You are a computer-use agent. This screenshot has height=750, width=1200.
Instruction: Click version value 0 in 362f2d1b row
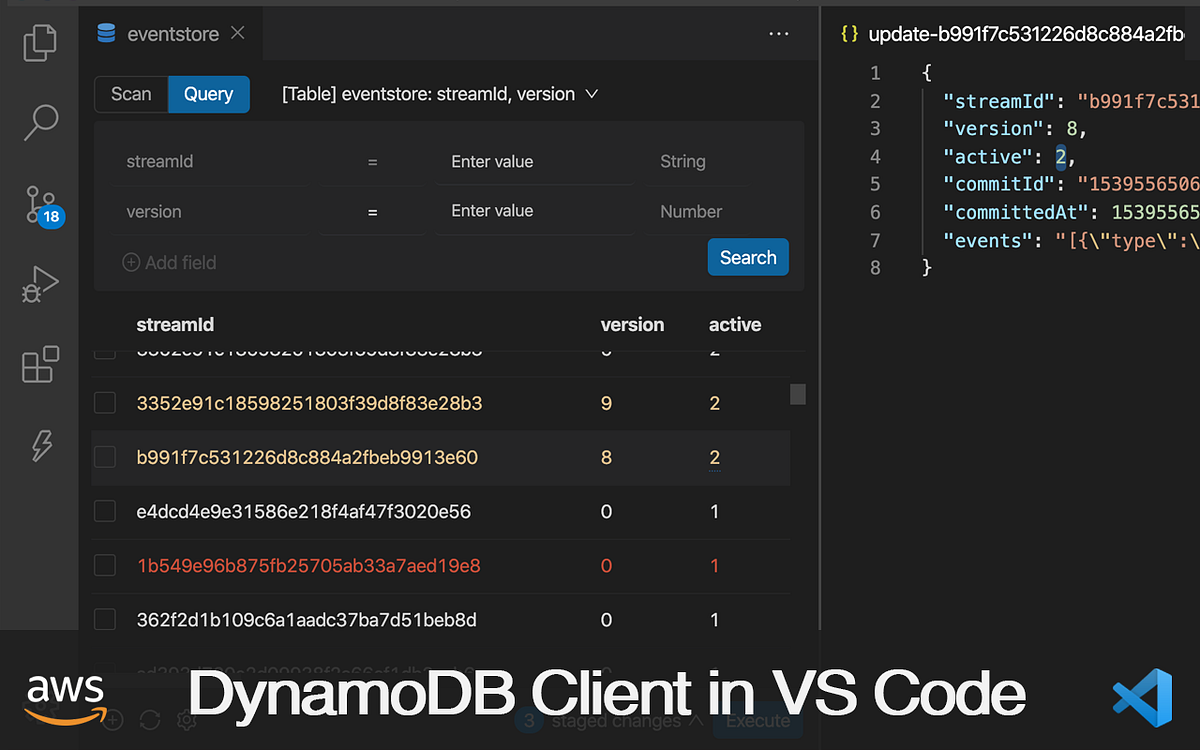coord(606,619)
